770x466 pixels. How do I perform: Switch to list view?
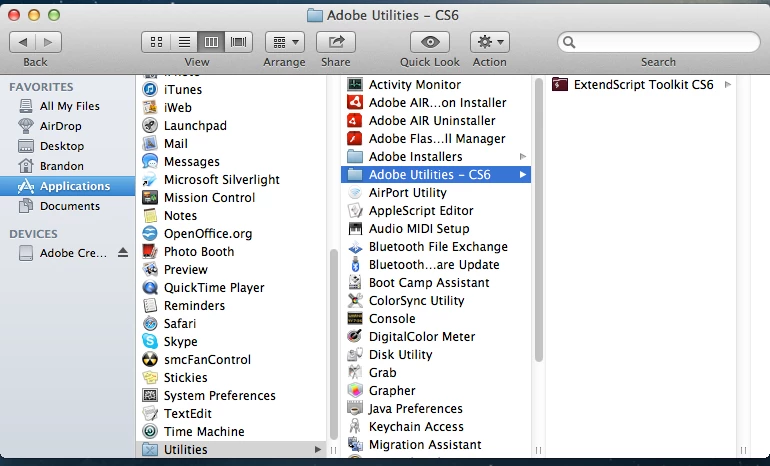[x=184, y=42]
